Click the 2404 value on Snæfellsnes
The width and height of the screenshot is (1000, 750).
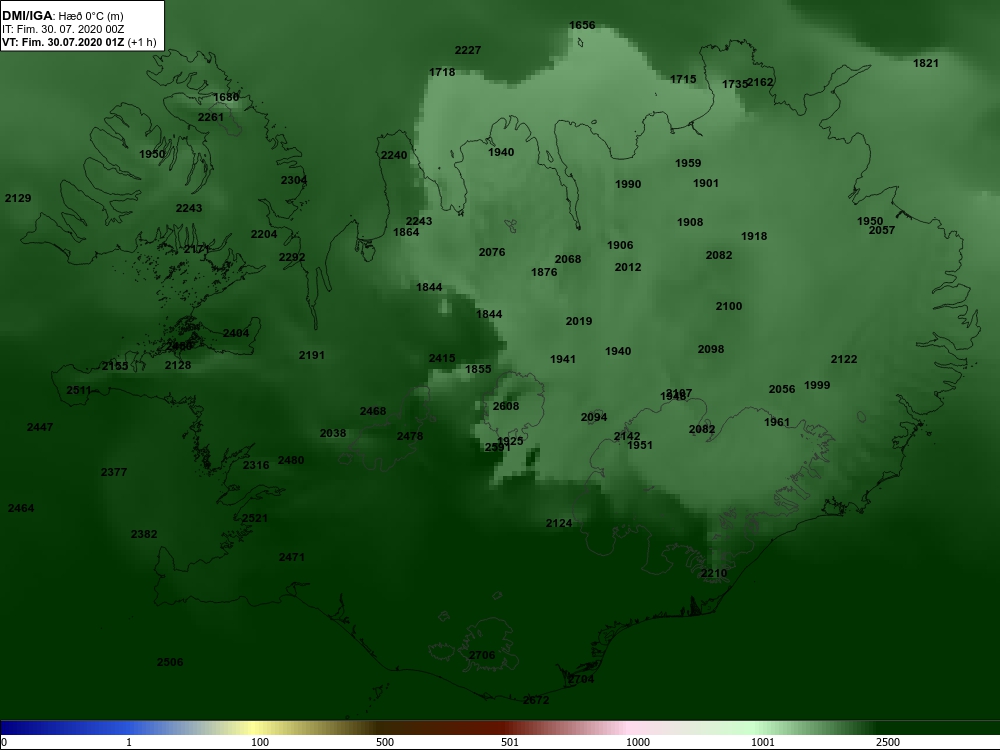click(235, 334)
